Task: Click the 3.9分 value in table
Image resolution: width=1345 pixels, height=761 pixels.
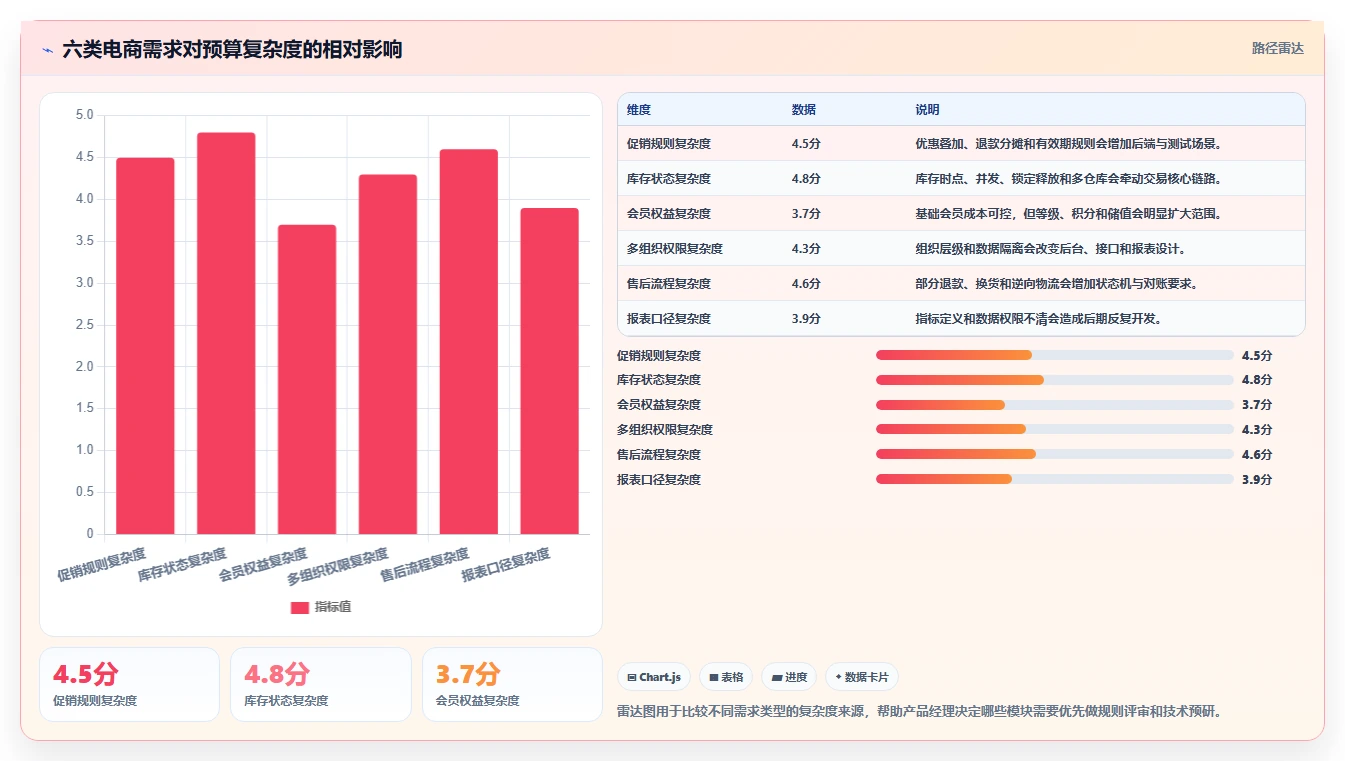Action: click(x=806, y=319)
